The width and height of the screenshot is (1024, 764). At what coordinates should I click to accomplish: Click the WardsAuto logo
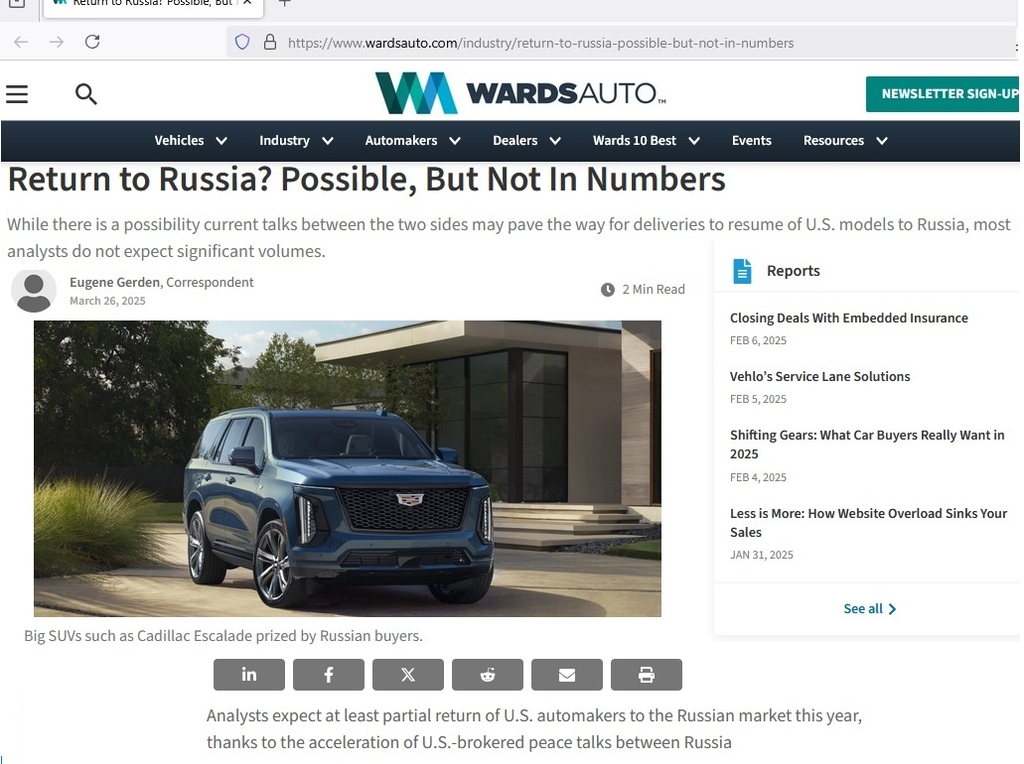tap(520, 93)
